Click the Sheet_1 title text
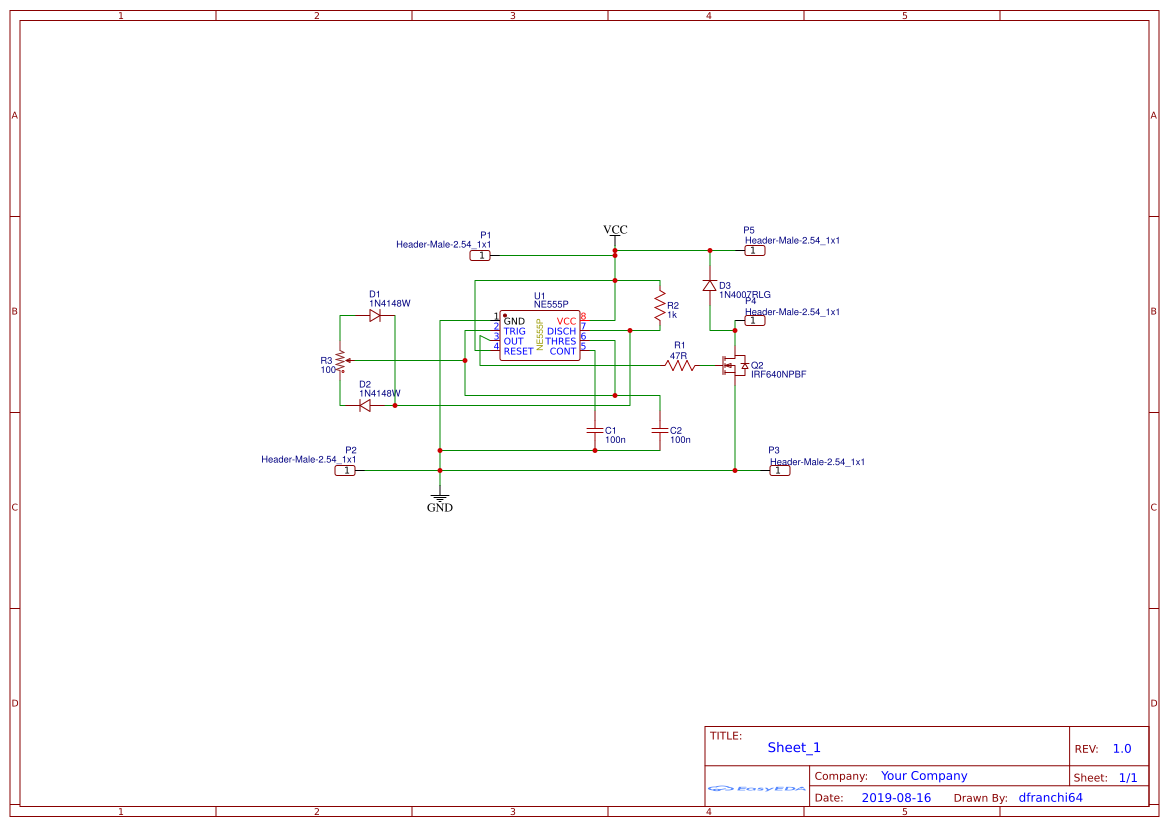Screen dimensions: 1169x827 pos(794,747)
